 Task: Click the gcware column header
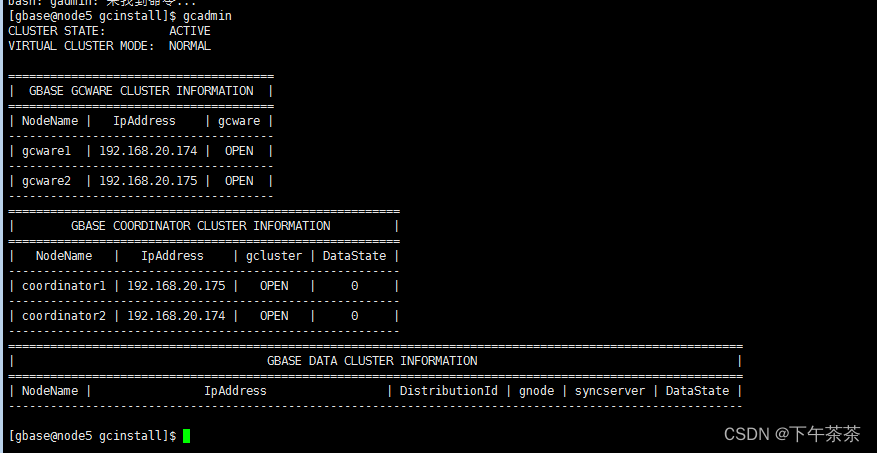[x=239, y=121]
